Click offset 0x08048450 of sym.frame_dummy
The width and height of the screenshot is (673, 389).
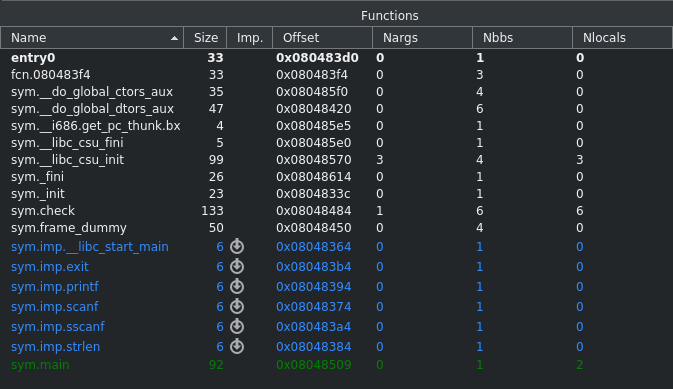pos(314,228)
